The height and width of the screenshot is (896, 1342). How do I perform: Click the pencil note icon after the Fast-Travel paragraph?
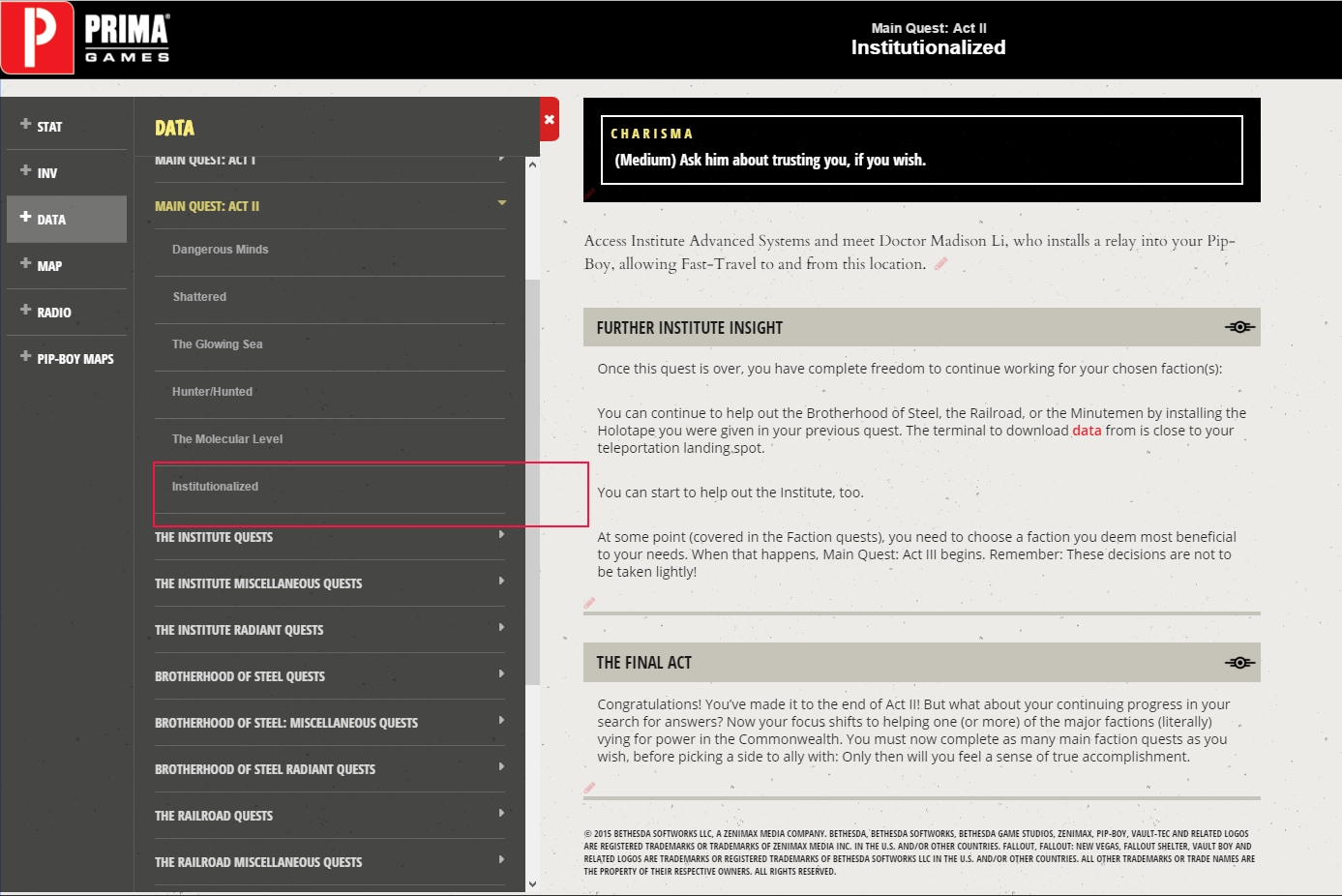[940, 263]
